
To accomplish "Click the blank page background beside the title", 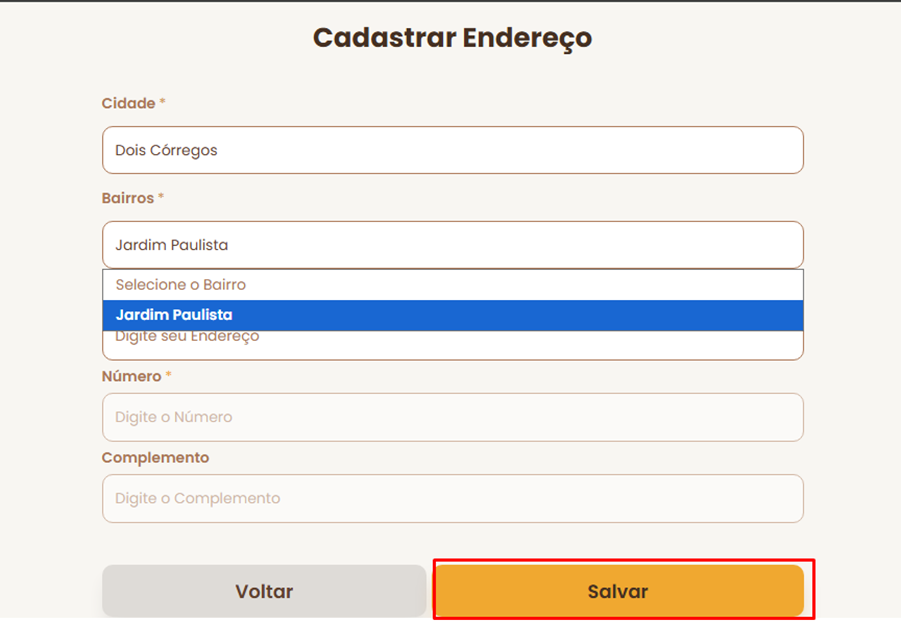I will click(750, 38).
